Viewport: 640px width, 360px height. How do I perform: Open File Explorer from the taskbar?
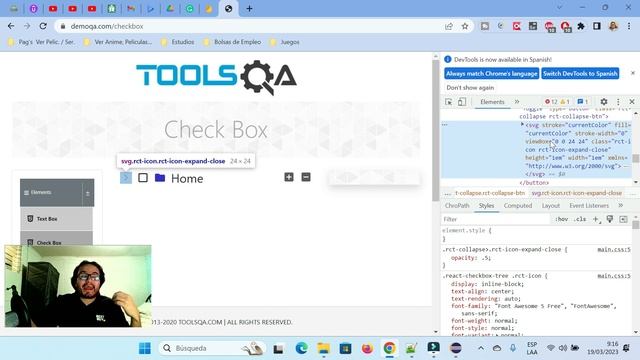[x=324, y=348]
